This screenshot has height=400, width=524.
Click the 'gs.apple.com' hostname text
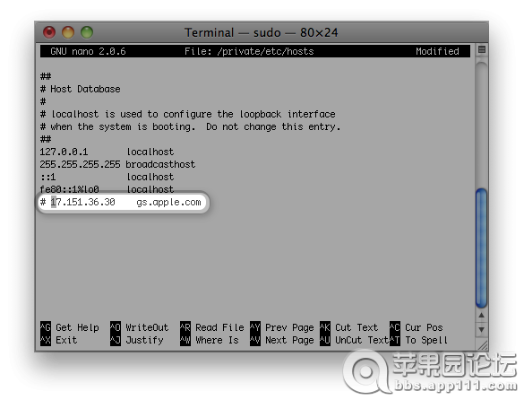click(169, 202)
